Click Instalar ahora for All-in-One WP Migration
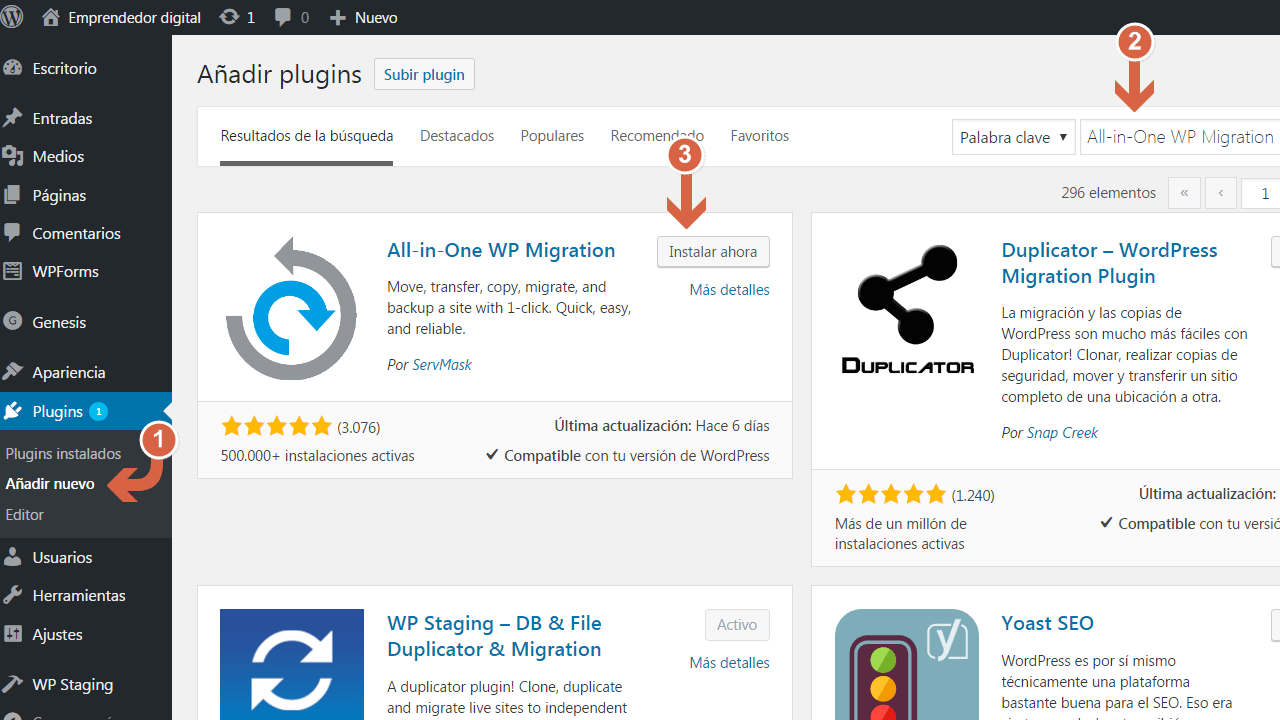Image resolution: width=1280 pixels, height=720 pixels. click(713, 252)
